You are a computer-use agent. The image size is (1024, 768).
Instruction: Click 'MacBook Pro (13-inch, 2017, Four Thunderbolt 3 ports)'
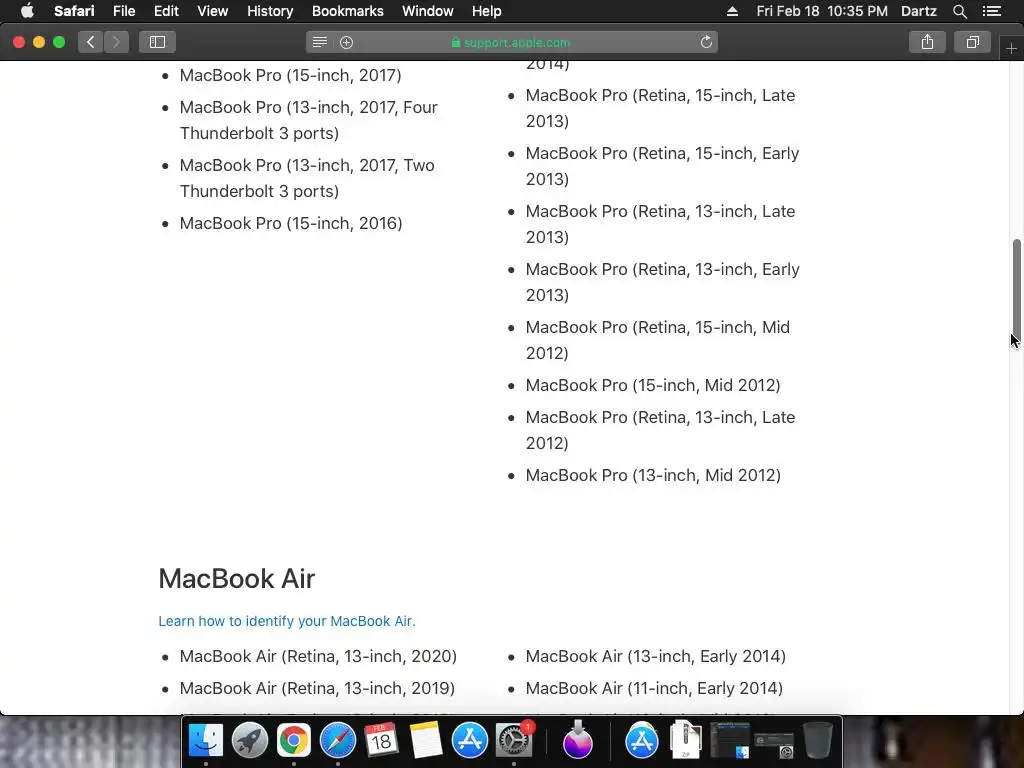coord(309,120)
